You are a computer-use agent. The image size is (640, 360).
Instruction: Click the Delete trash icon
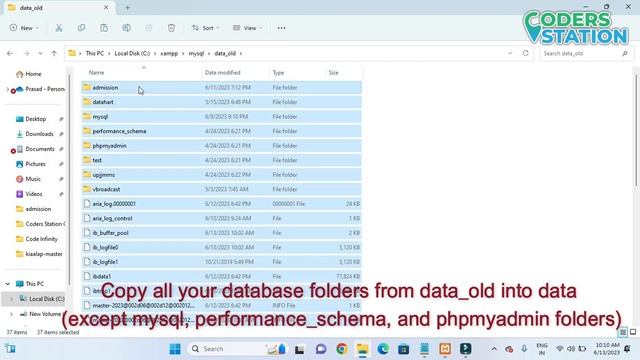tap(171, 28)
